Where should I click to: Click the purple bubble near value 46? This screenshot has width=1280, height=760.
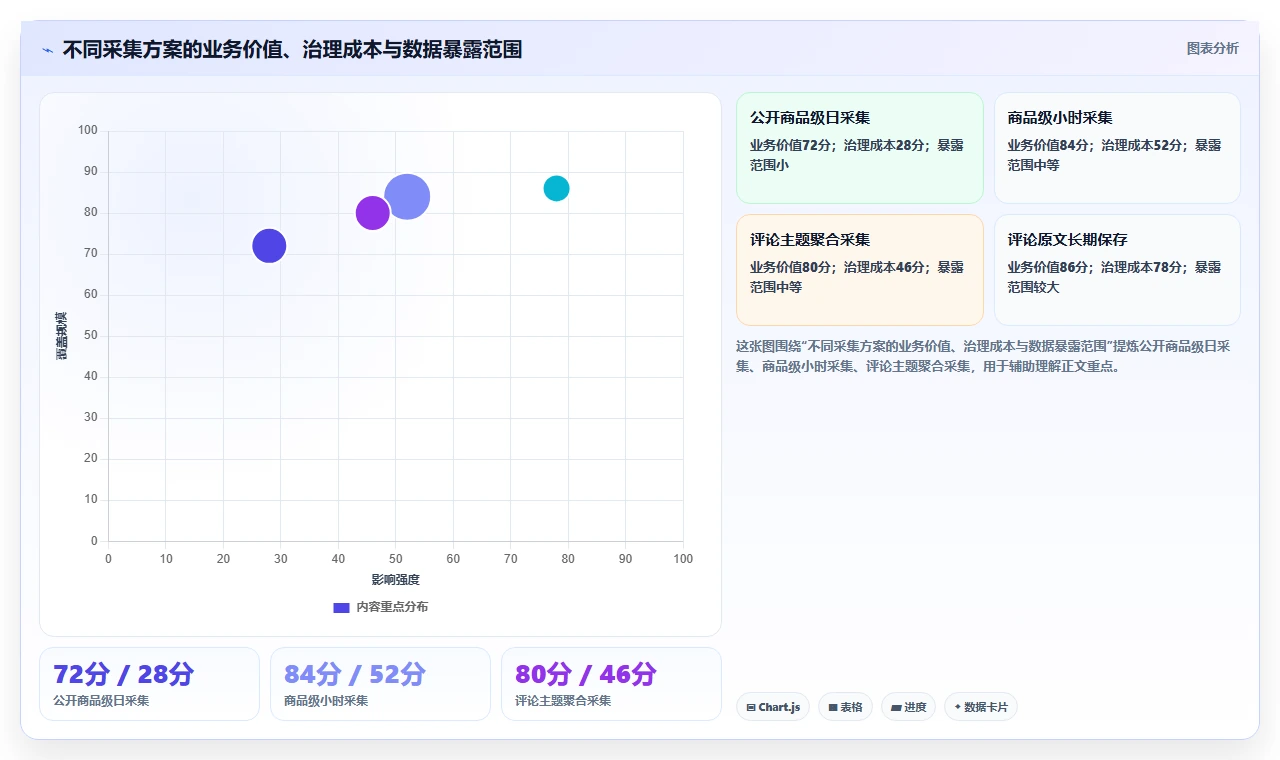[372, 213]
